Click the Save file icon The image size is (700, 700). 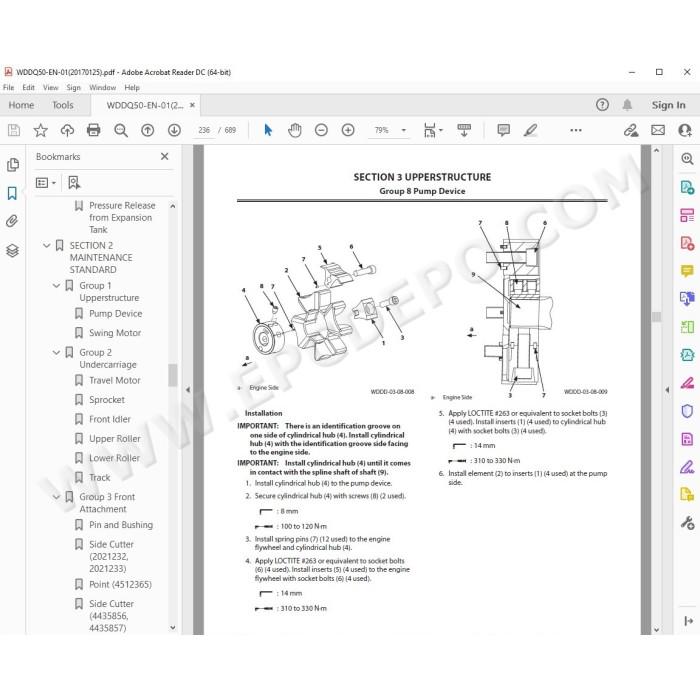point(14,130)
